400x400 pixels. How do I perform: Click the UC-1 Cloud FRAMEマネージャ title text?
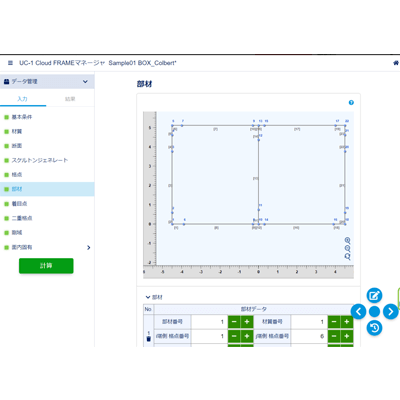pyautogui.click(x=62, y=63)
